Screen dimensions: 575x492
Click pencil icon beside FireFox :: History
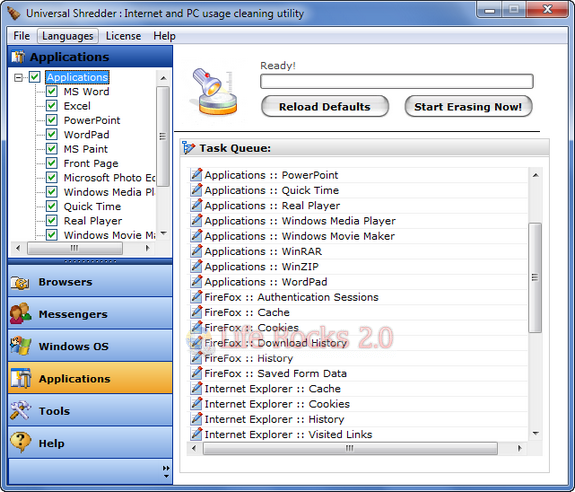pos(196,358)
